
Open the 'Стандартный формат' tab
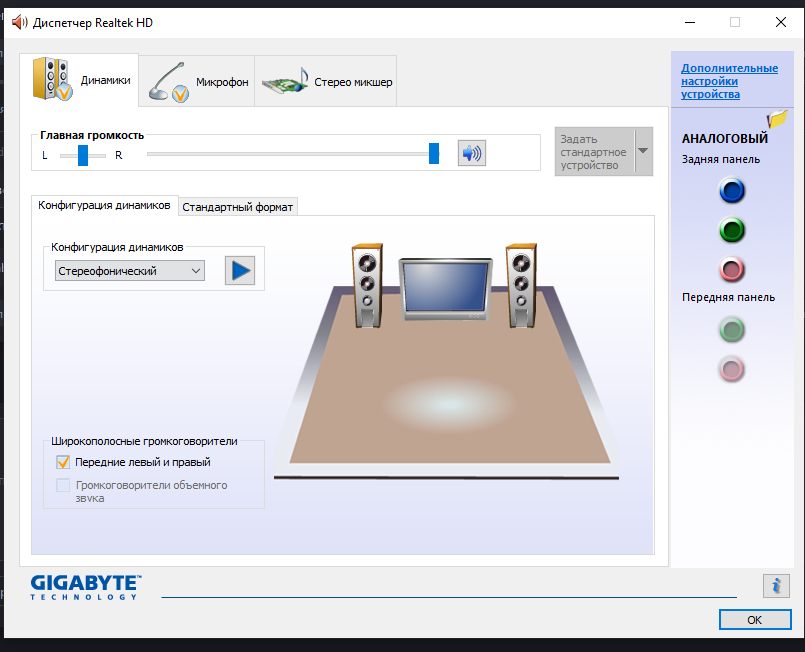point(238,207)
